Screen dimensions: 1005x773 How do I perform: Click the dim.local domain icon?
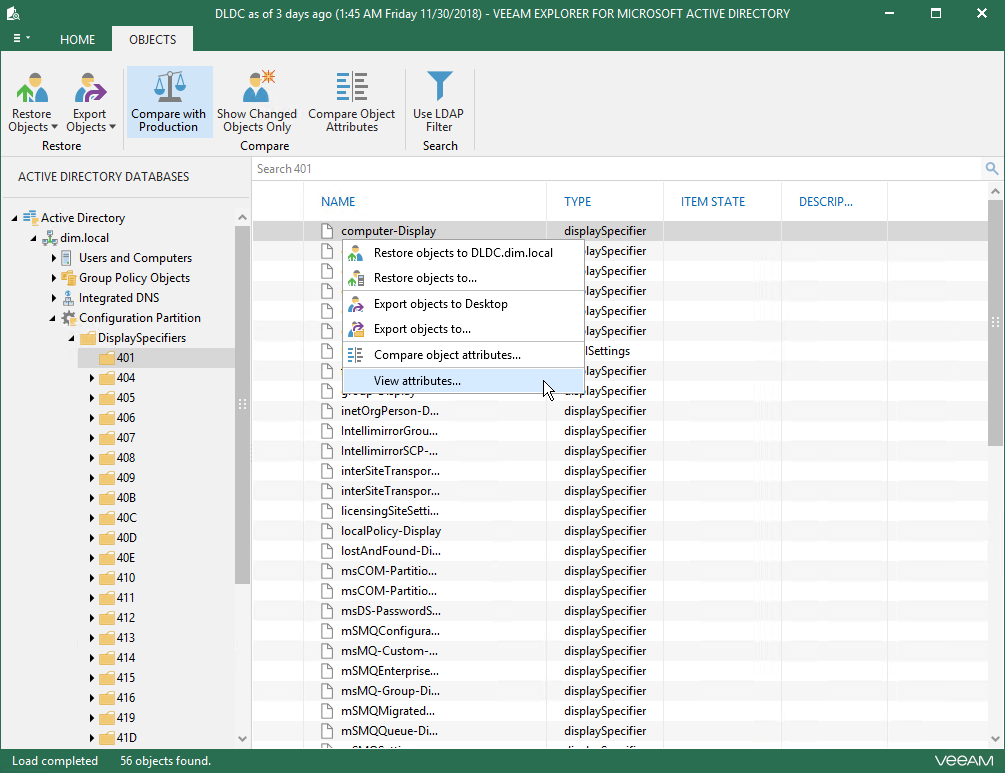coord(49,238)
